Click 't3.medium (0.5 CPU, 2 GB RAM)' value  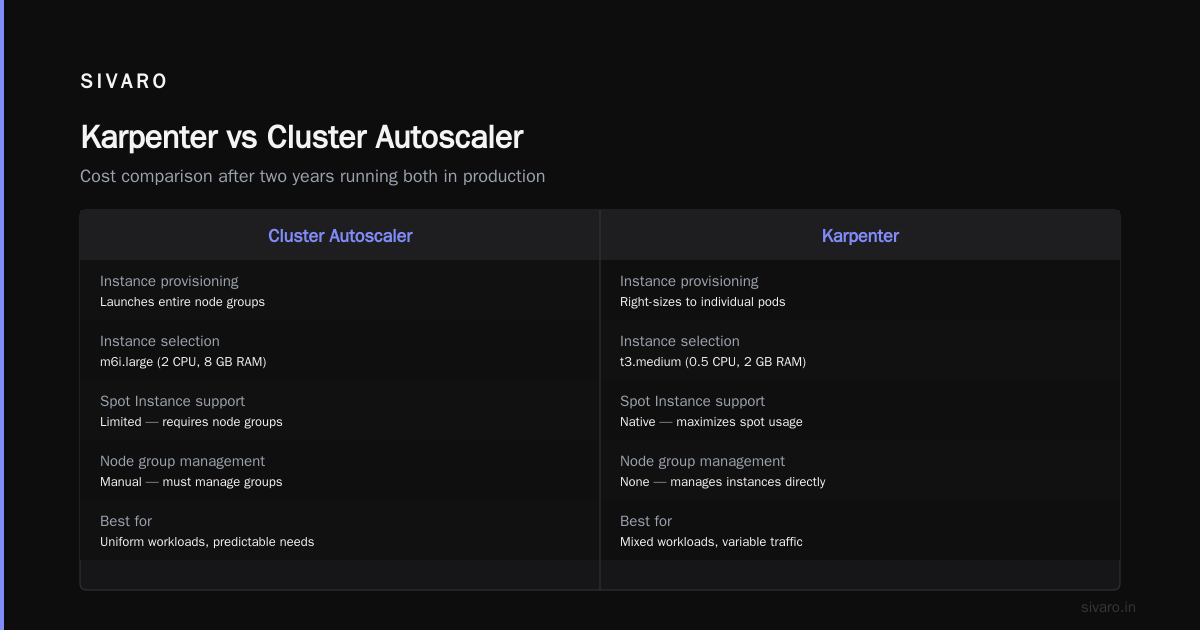pos(713,362)
